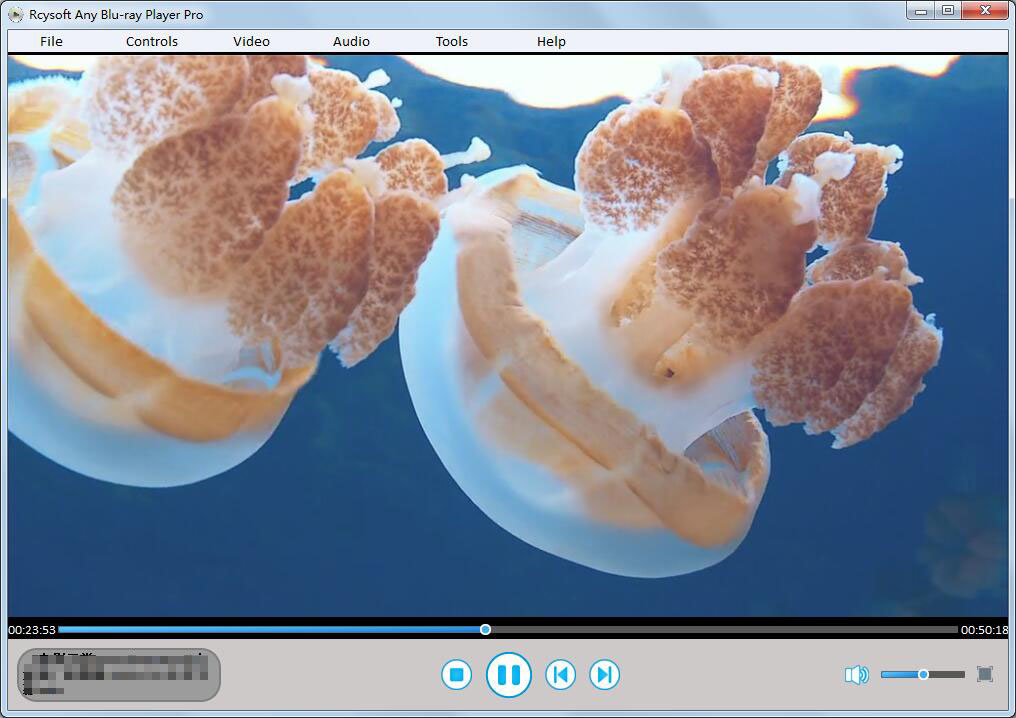
Task: Enter full screen mode
Action: pyautogui.click(x=984, y=674)
